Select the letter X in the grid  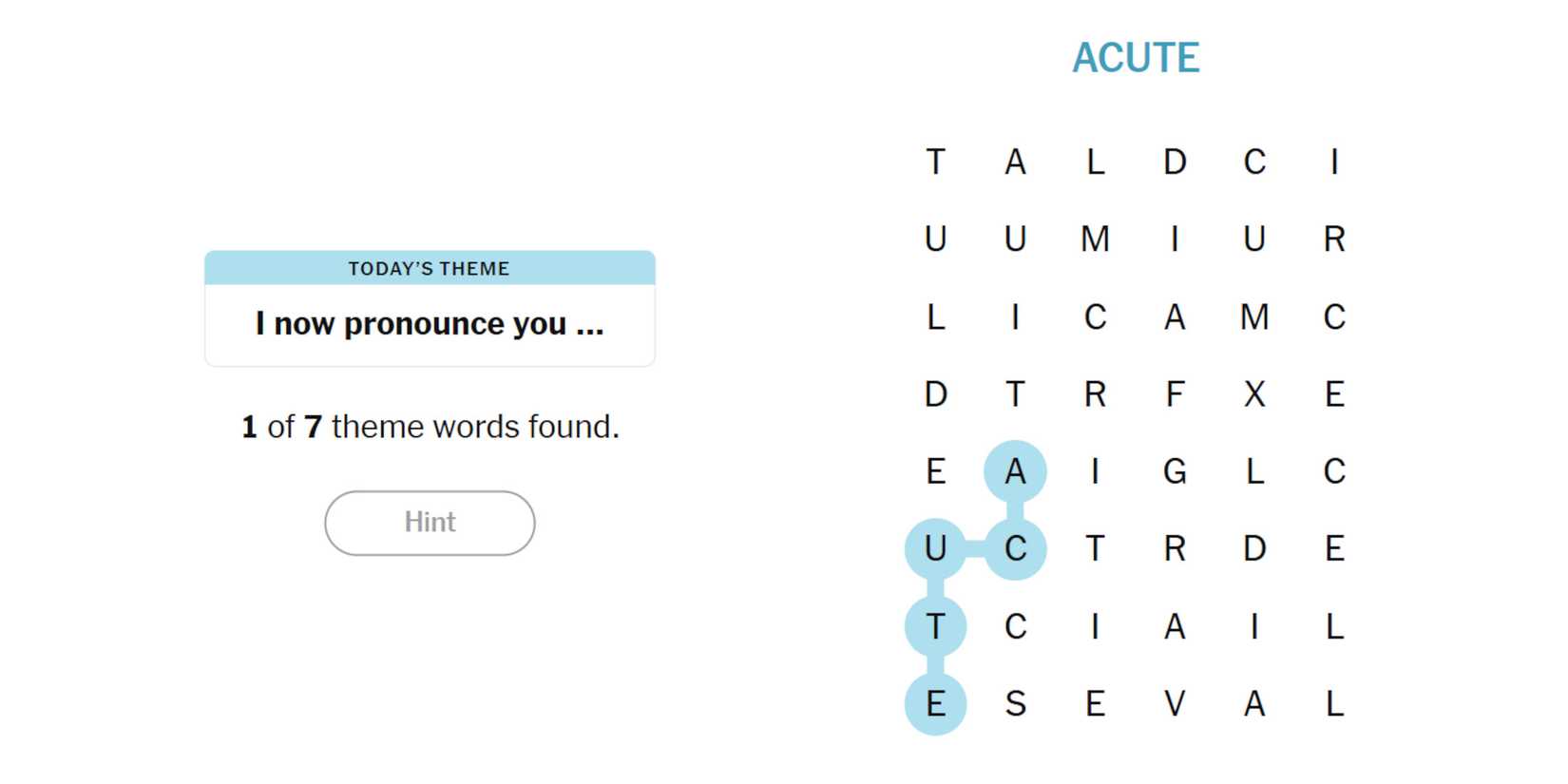[1254, 393]
